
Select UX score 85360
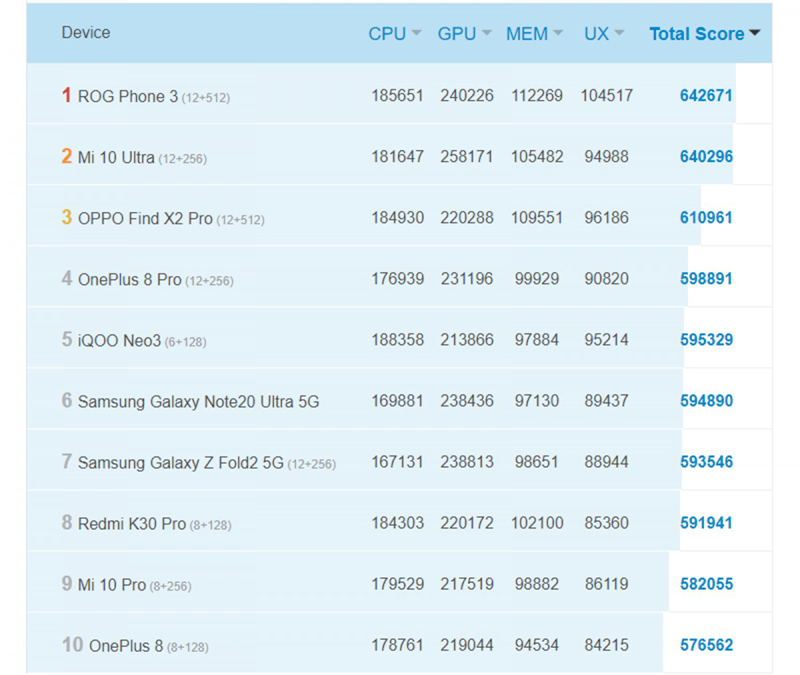tap(607, 523)
